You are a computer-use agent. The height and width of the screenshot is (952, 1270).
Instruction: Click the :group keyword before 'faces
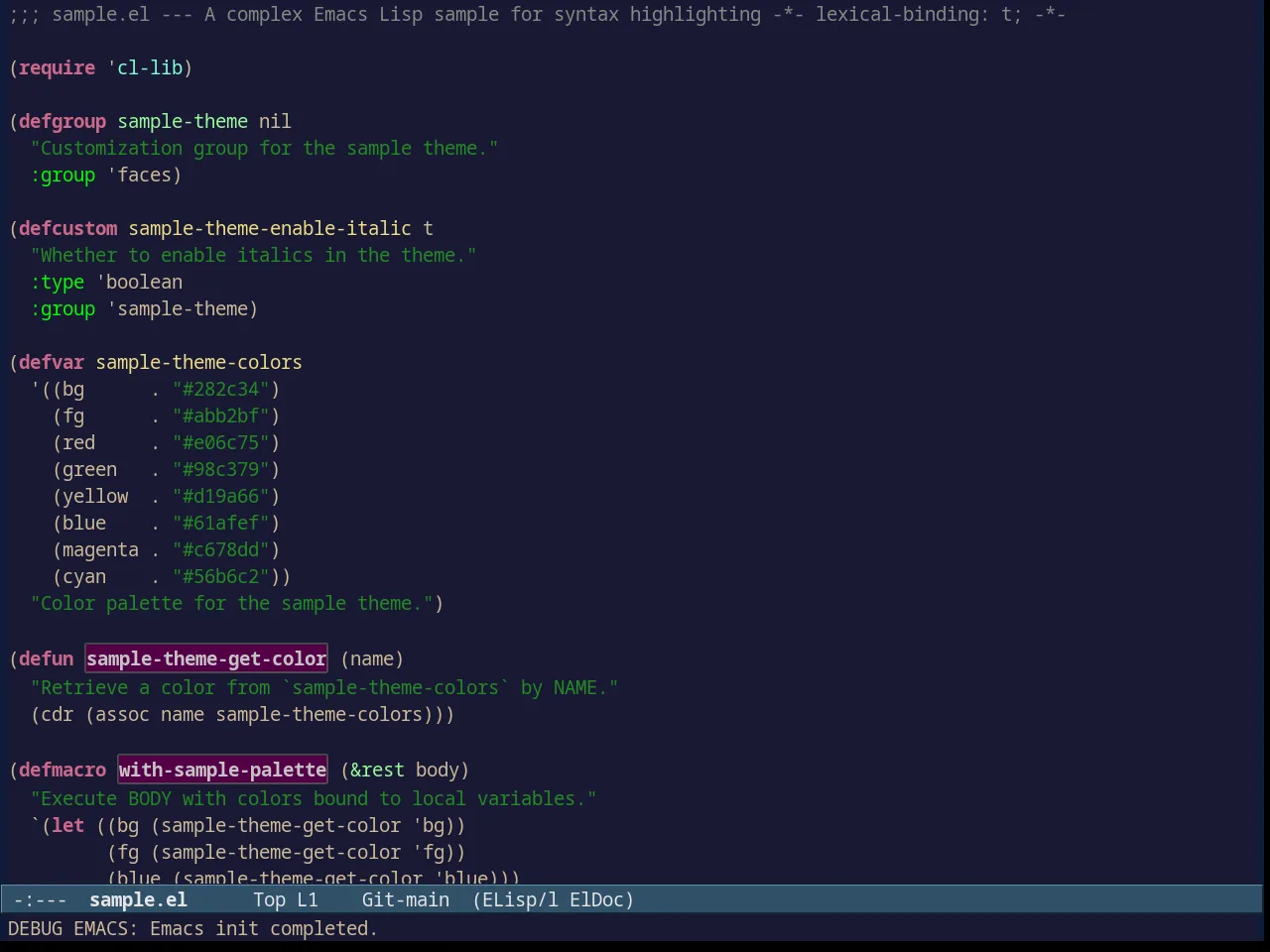(x=63, y=175)
